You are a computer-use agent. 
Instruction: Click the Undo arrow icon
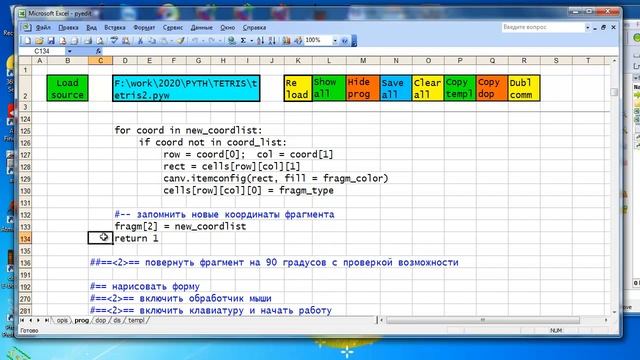point(195,40)
